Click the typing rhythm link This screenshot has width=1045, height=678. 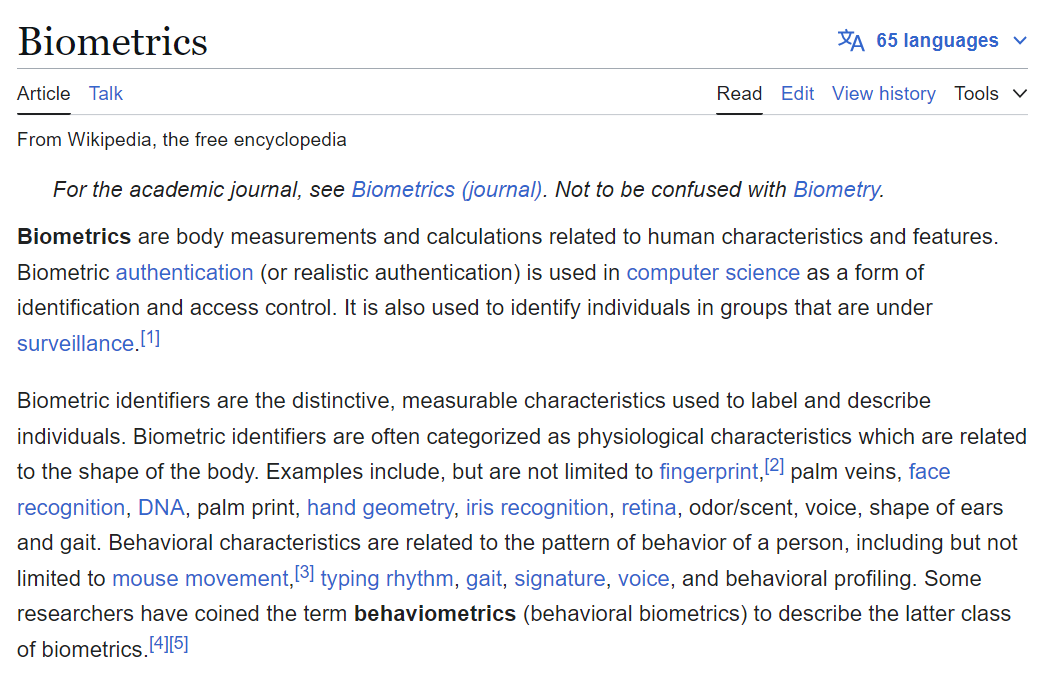[387, 579]
